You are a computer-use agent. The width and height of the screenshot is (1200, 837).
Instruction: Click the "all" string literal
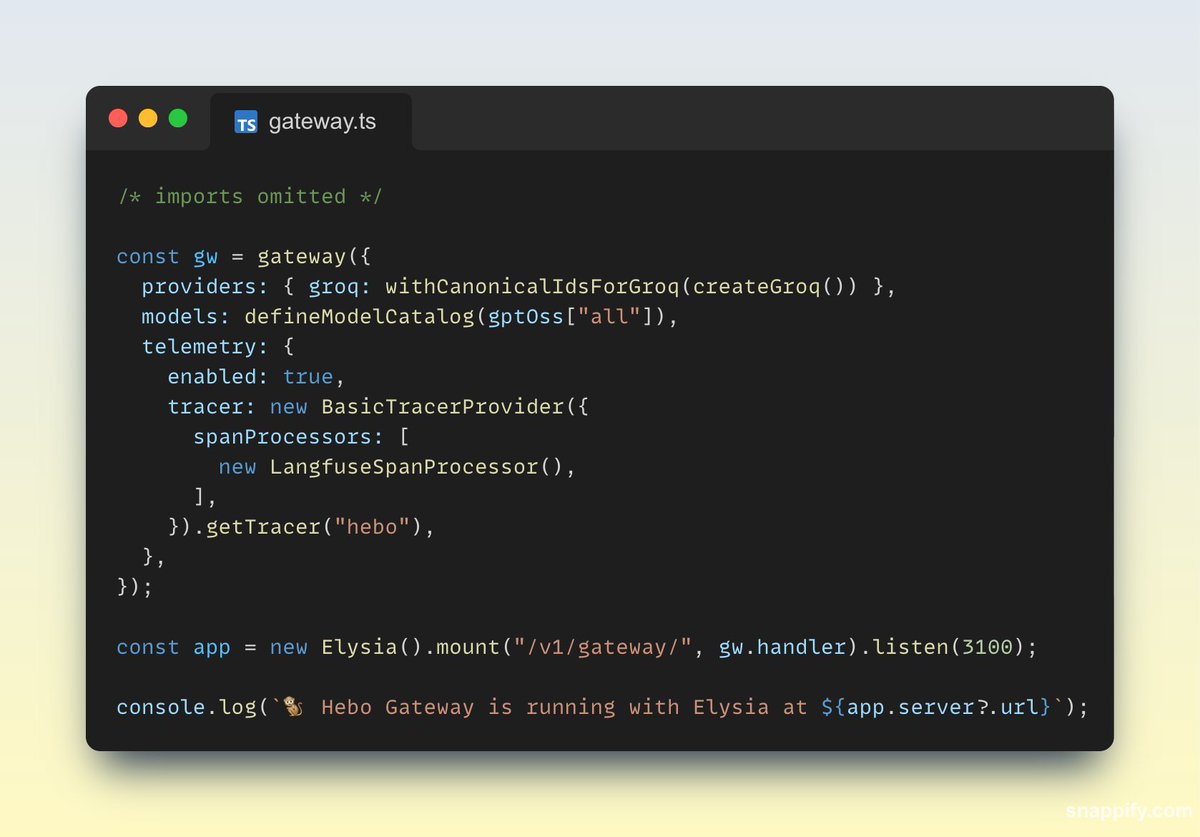[x=609, y=316]
